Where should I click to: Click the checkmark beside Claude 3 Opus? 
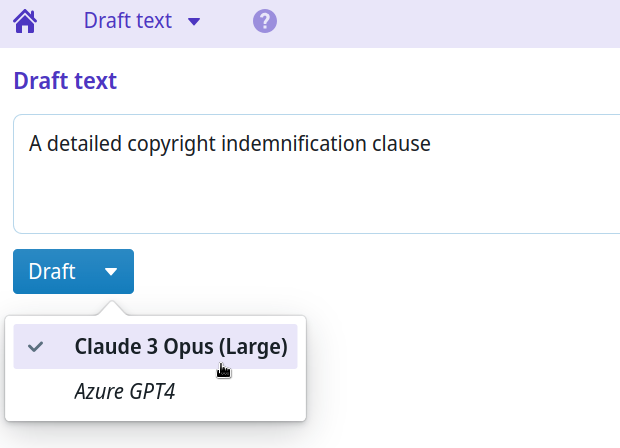point(36,347)
